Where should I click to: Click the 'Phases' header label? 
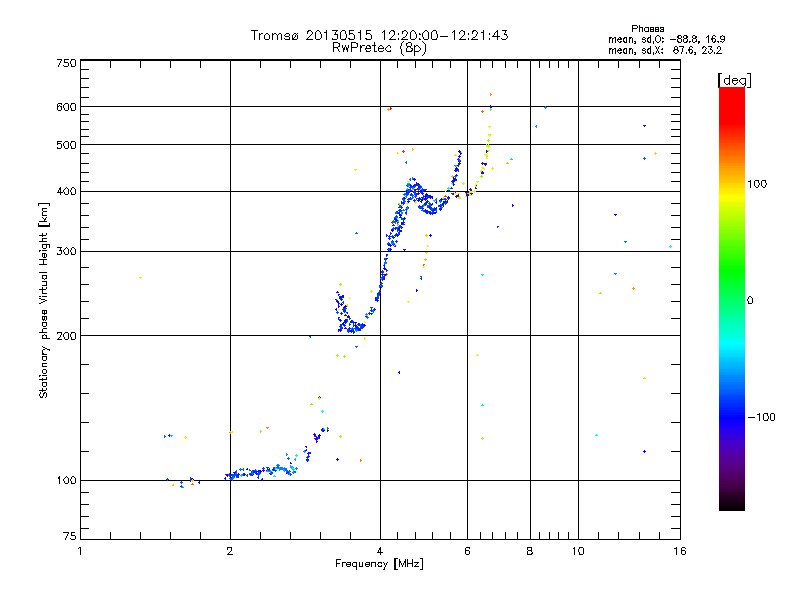[x=647, y=29]
